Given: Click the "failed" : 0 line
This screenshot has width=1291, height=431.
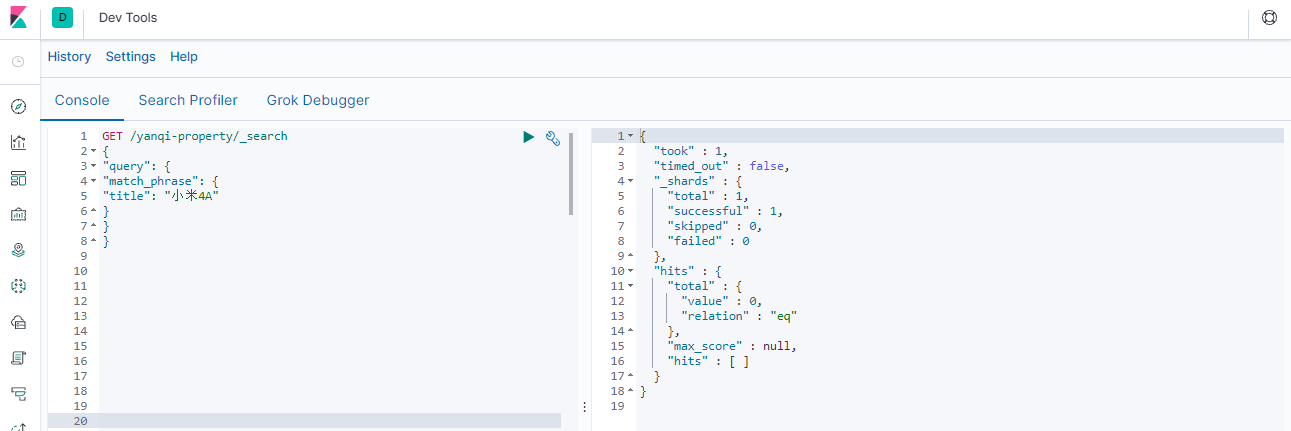Looking at the screenshot, I should [708, 241].
